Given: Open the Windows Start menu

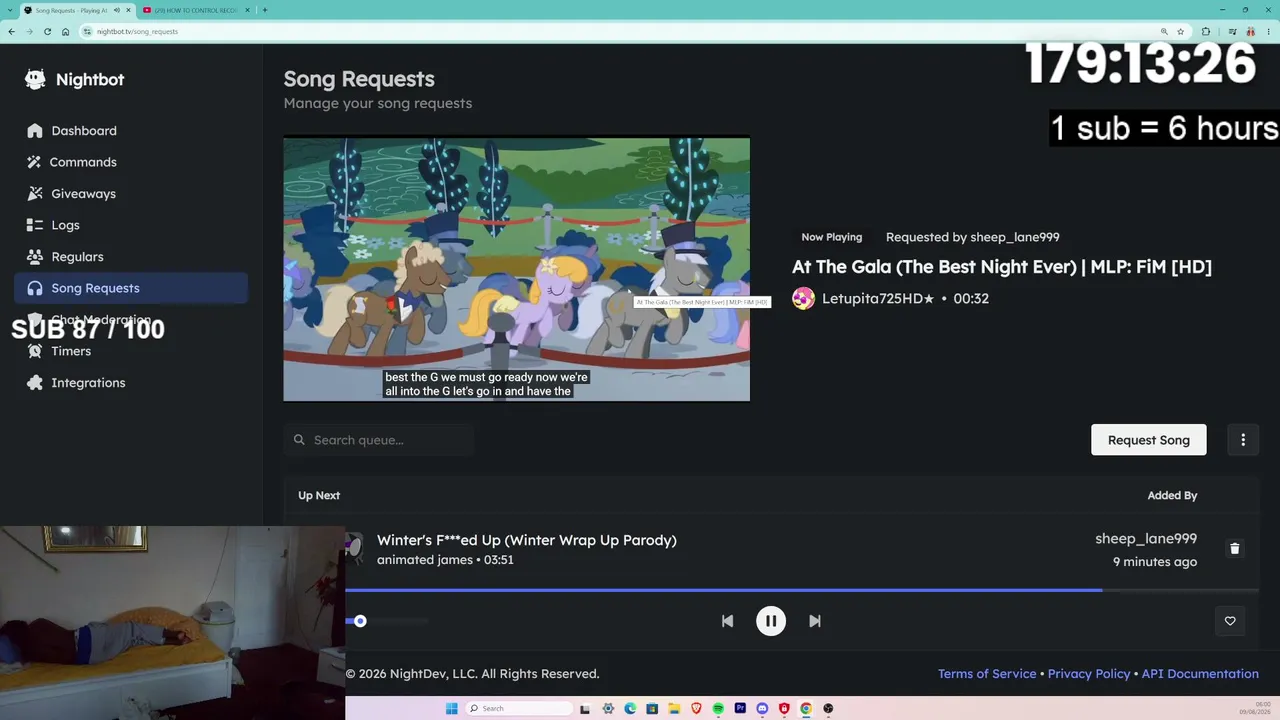Looking at the screenshot, I should click(x=451, y=709).
